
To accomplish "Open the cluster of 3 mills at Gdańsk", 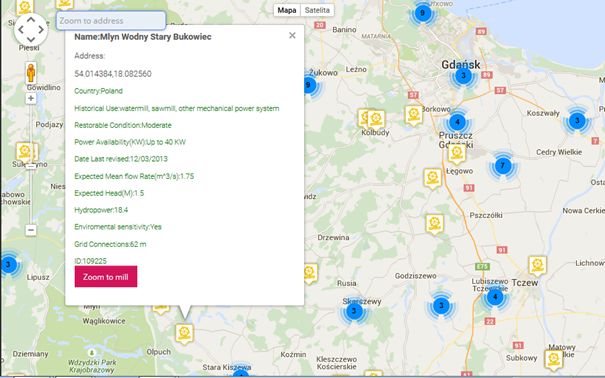I will pos(463,76).
